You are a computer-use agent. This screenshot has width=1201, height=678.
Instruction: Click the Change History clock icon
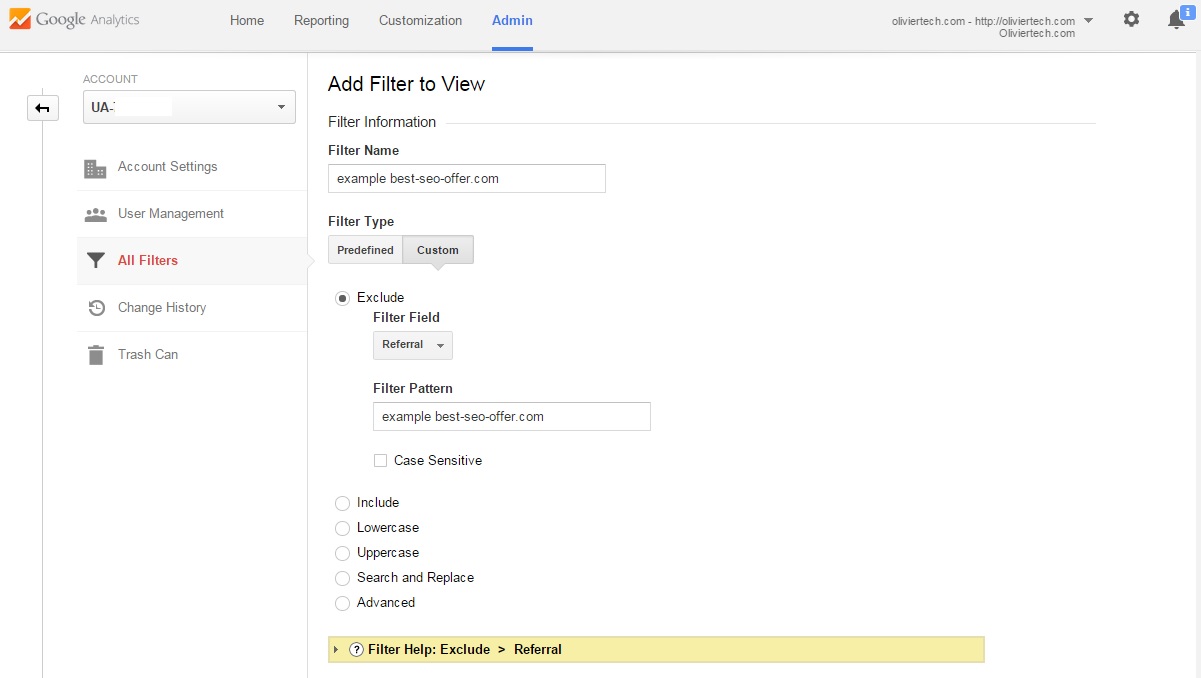pos(96,308)
